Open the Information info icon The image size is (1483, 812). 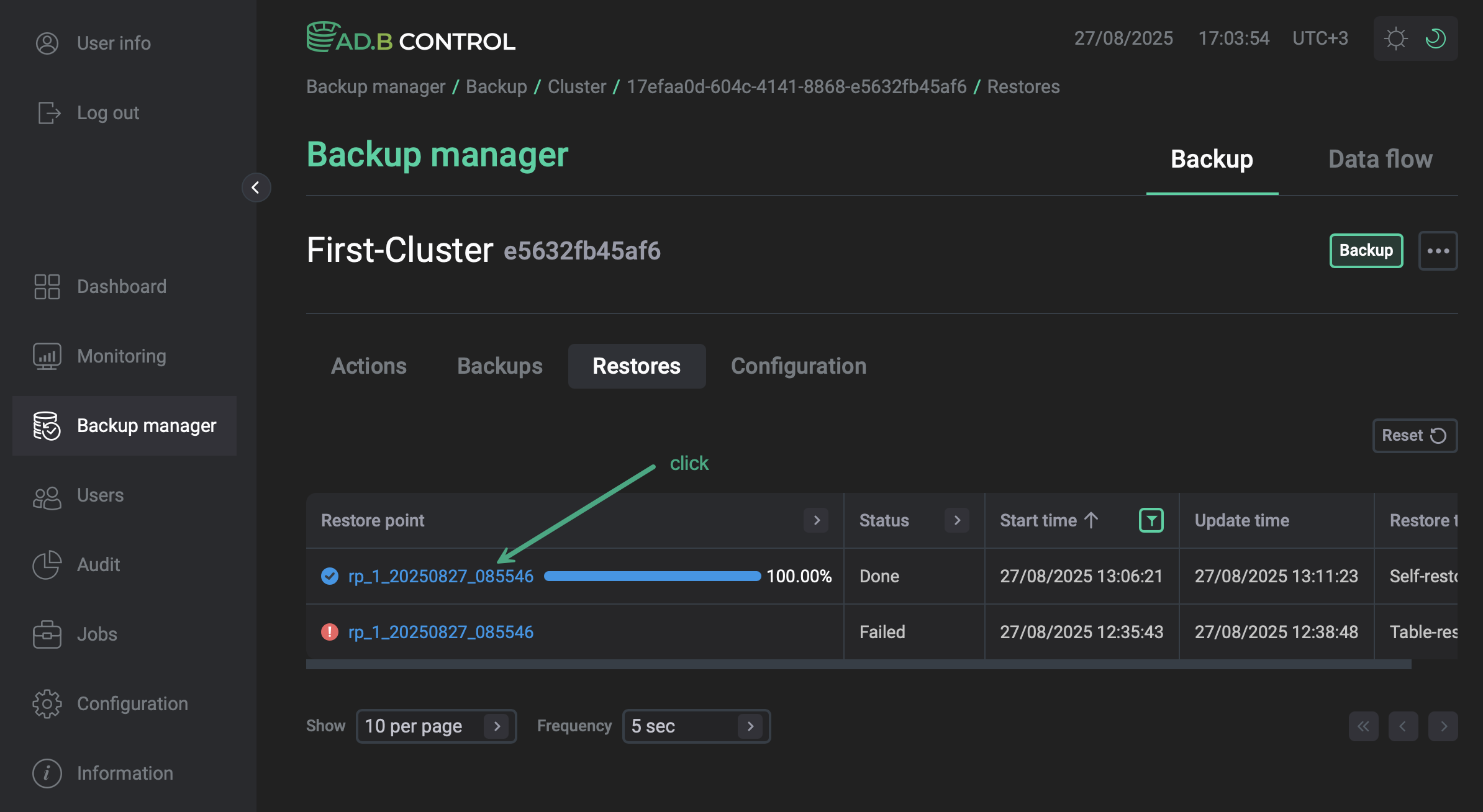tap(47, 773)
